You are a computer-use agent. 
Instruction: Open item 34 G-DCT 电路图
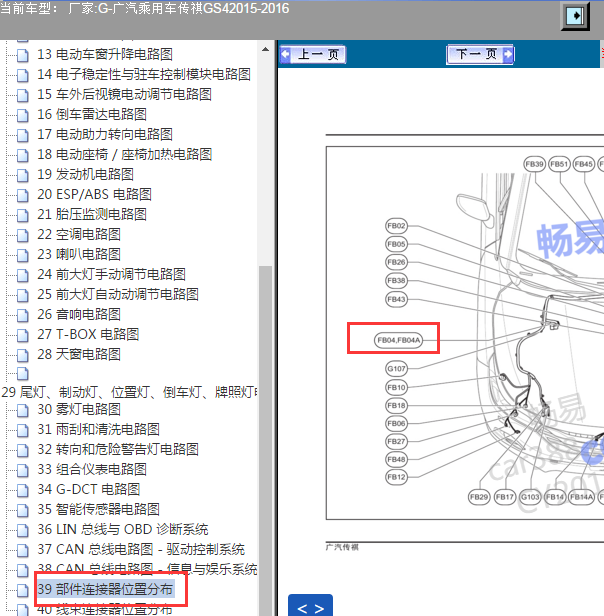pos(89,490)
